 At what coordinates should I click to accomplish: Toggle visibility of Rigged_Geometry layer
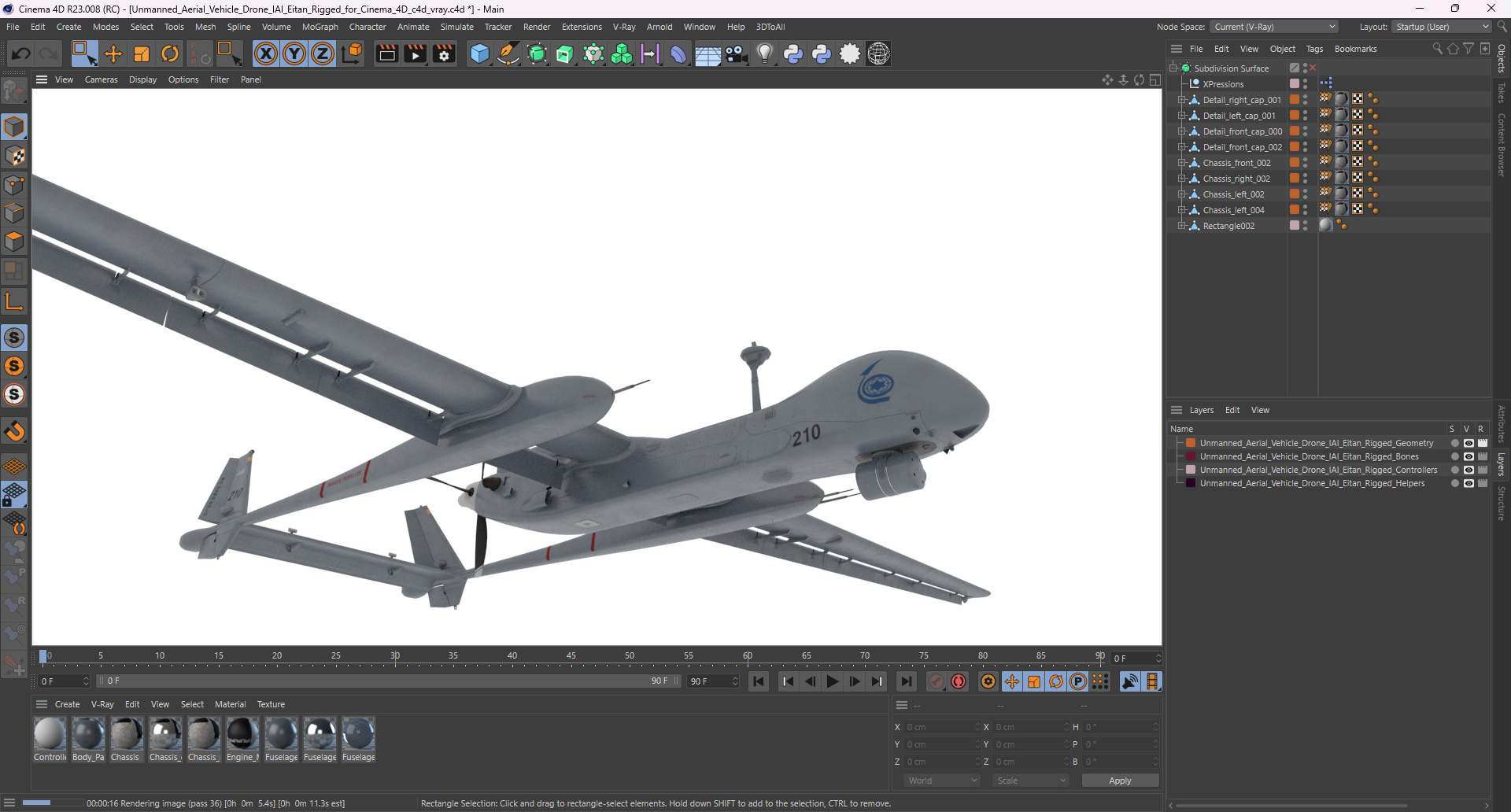1469,443
